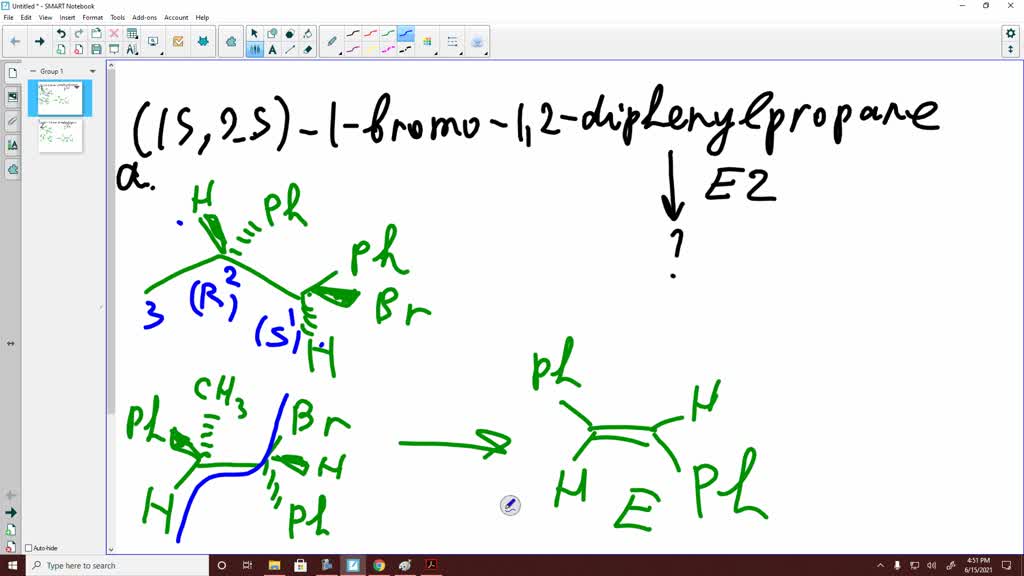Screen dimensions: 1024x576
Task: Open the Add-ons menu
Action: [x=144, y=17]
